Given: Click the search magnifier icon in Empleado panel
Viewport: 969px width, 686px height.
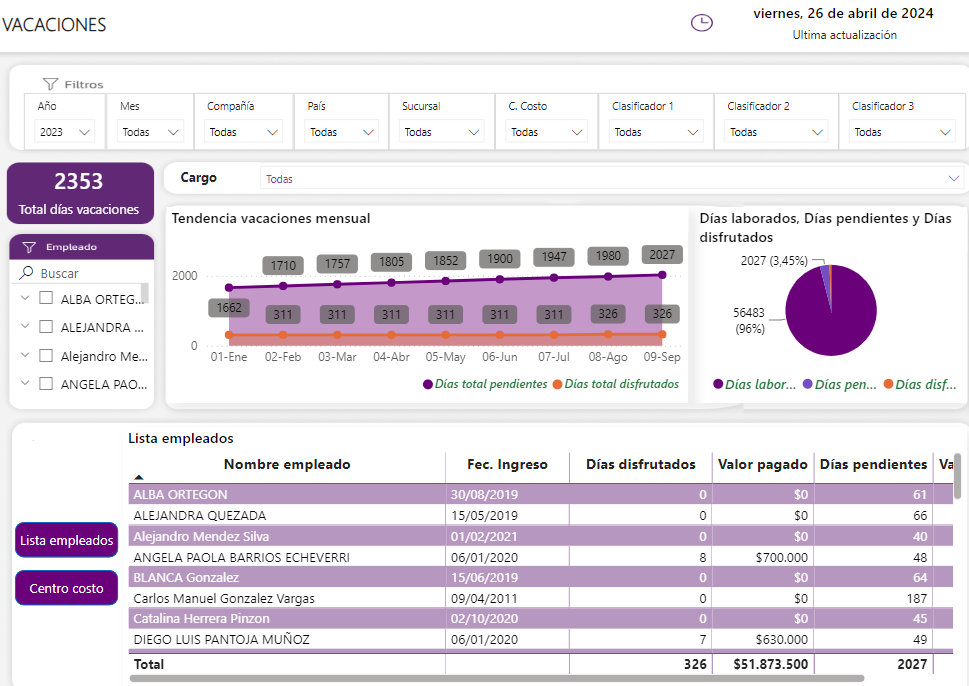Looking at the screenshot, I should click(27, 273).
